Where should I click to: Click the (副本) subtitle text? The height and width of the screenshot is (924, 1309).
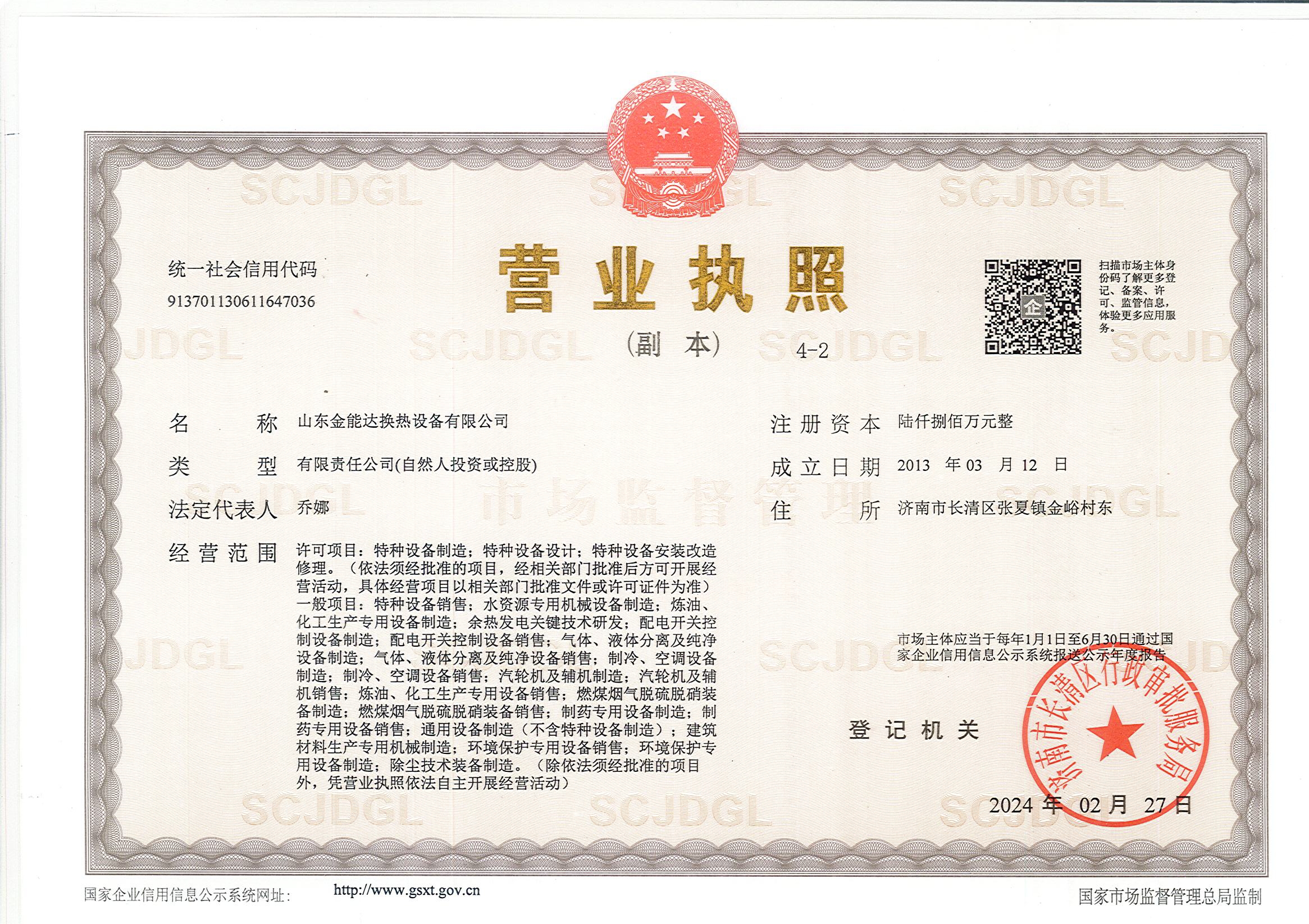673,345
